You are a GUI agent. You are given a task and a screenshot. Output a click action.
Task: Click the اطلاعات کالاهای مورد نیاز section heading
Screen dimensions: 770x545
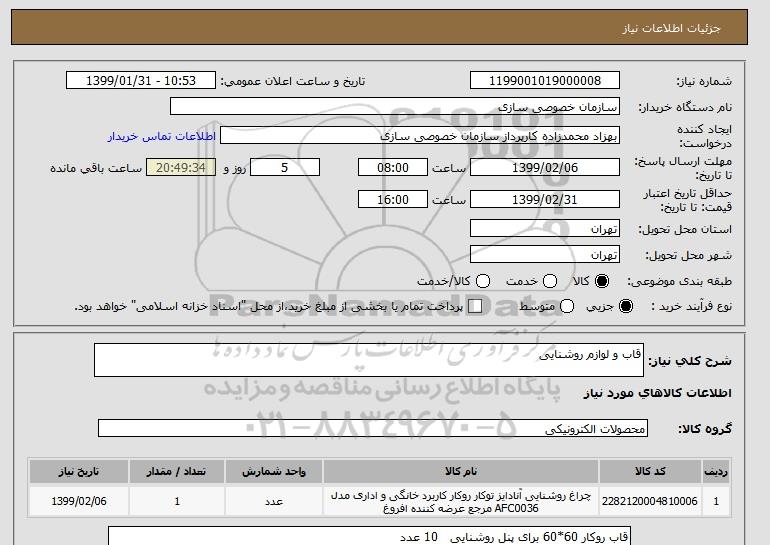tap(658, 393)
